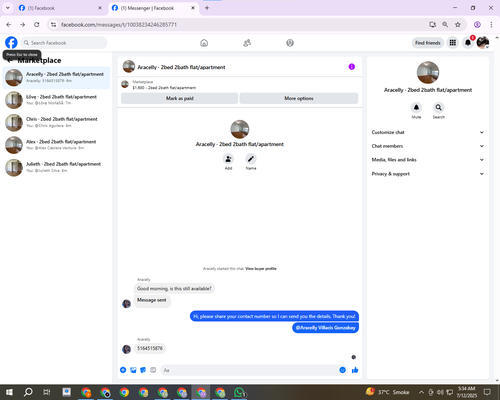Image resolution: width=500 pixels, height=400 pixels.
Task: Open Alex - 2bed 2bath conversation
Action: 56,145
